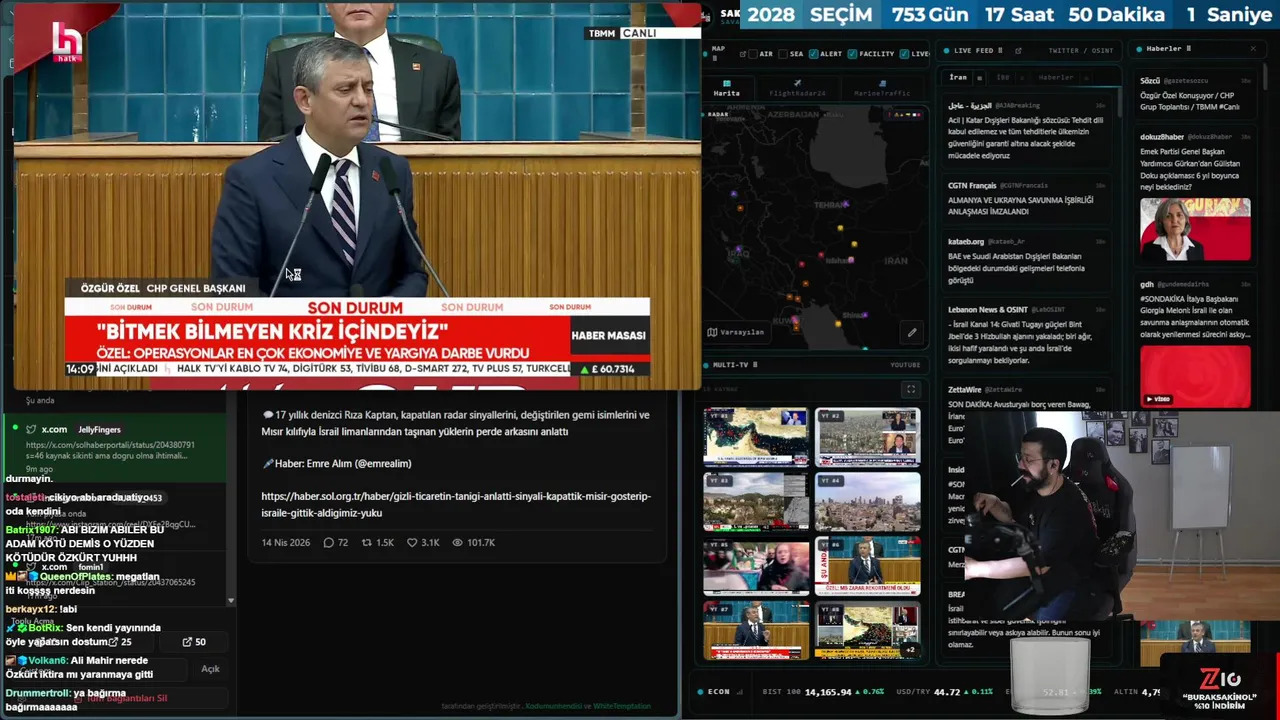Select the İBB feed tab
The height and width of the screenshot is (720, 1280).
pyautogui.click(x=1003, y=77)
